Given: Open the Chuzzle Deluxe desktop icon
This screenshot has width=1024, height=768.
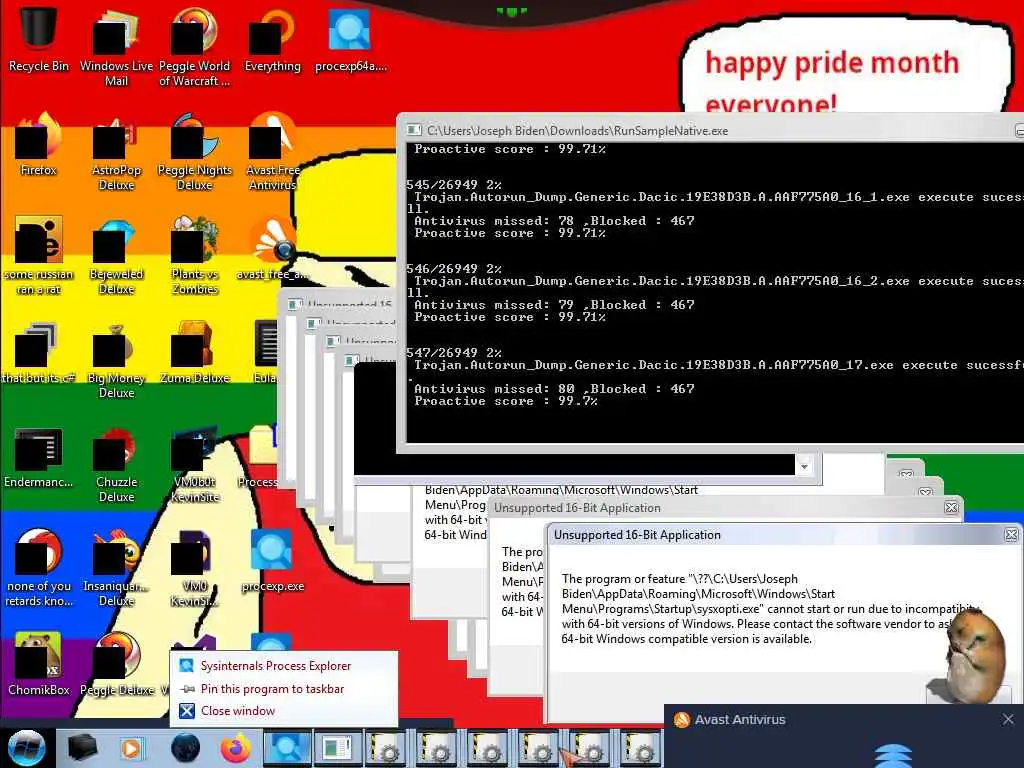Looking at the screenshot, I should (x=116, y=464).
